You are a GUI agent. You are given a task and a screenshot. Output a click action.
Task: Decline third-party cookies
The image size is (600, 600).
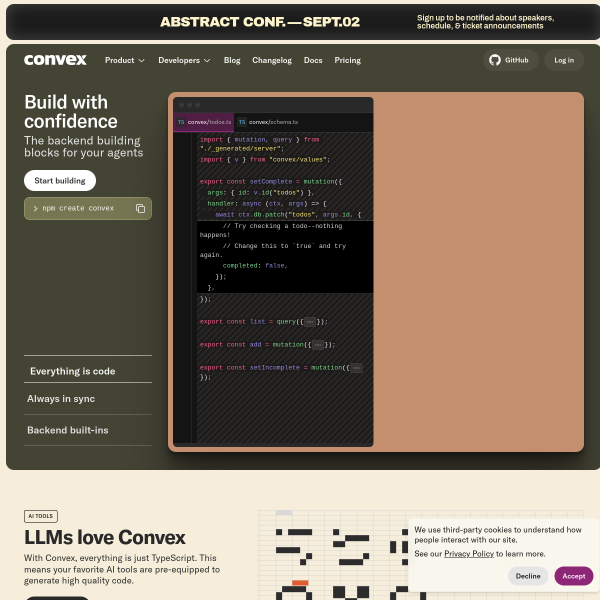(x=528, y=576)
